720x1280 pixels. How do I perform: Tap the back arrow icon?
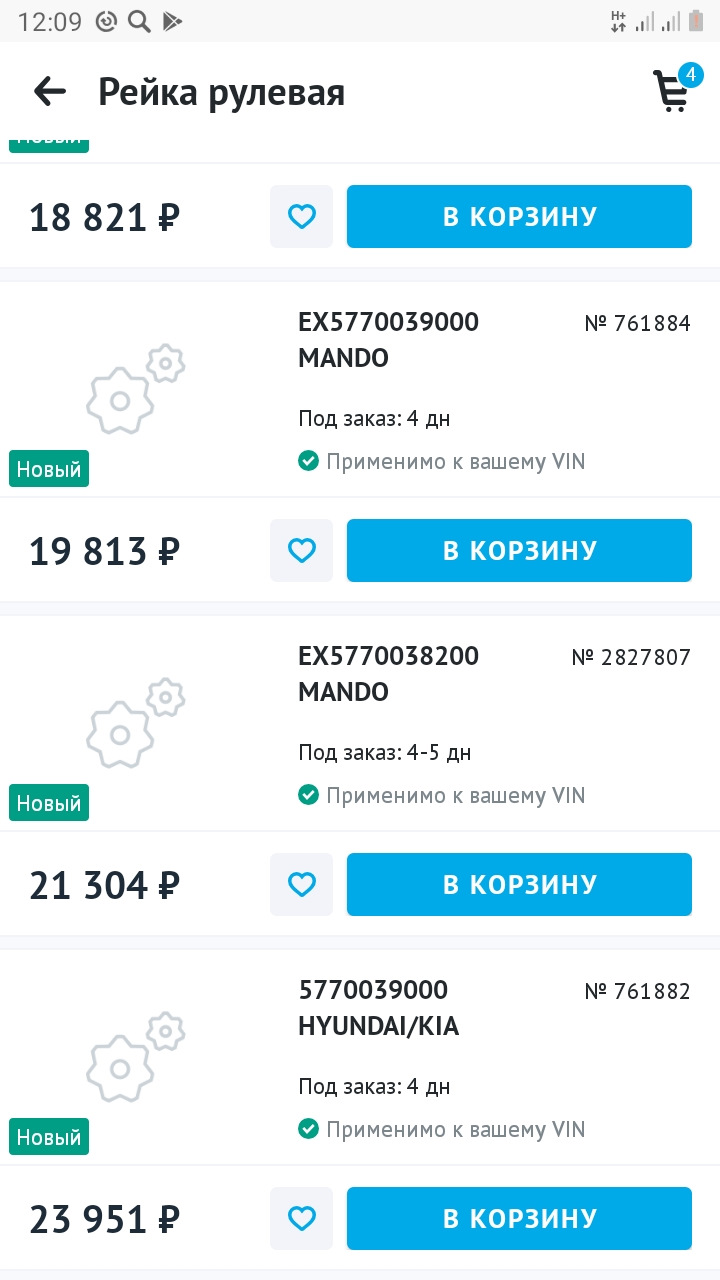(49, 92)
